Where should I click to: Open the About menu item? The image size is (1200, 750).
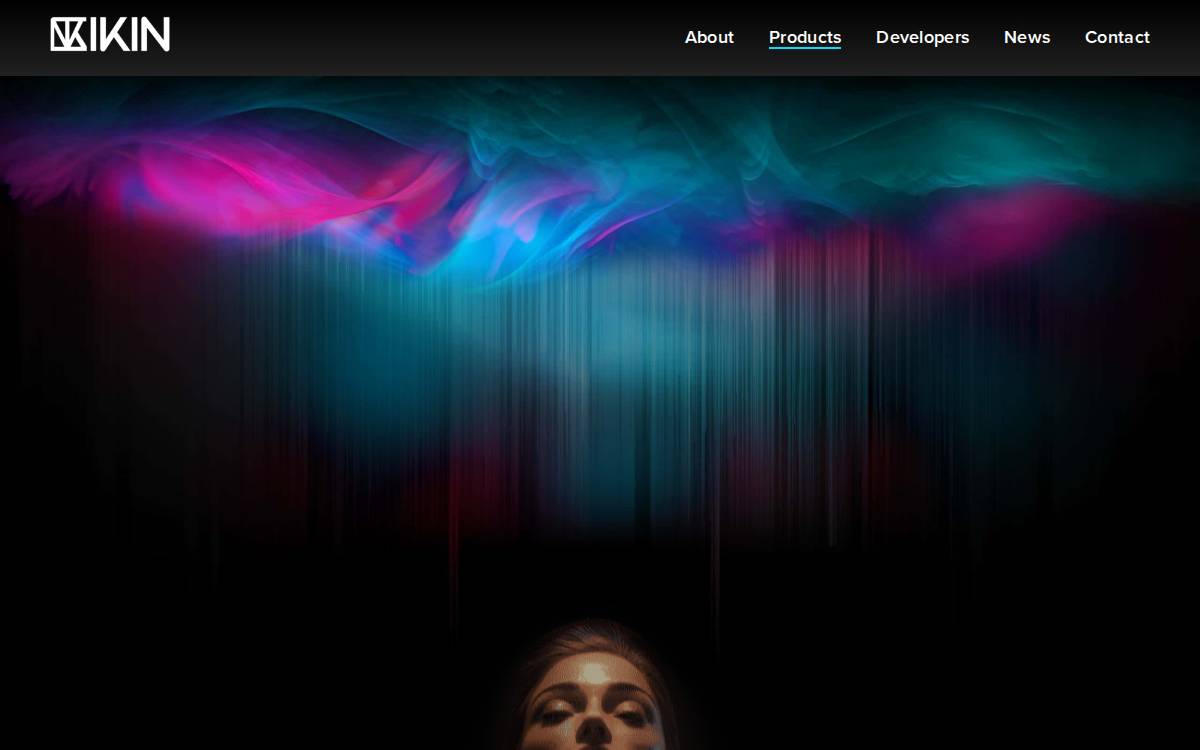[709, 37]
